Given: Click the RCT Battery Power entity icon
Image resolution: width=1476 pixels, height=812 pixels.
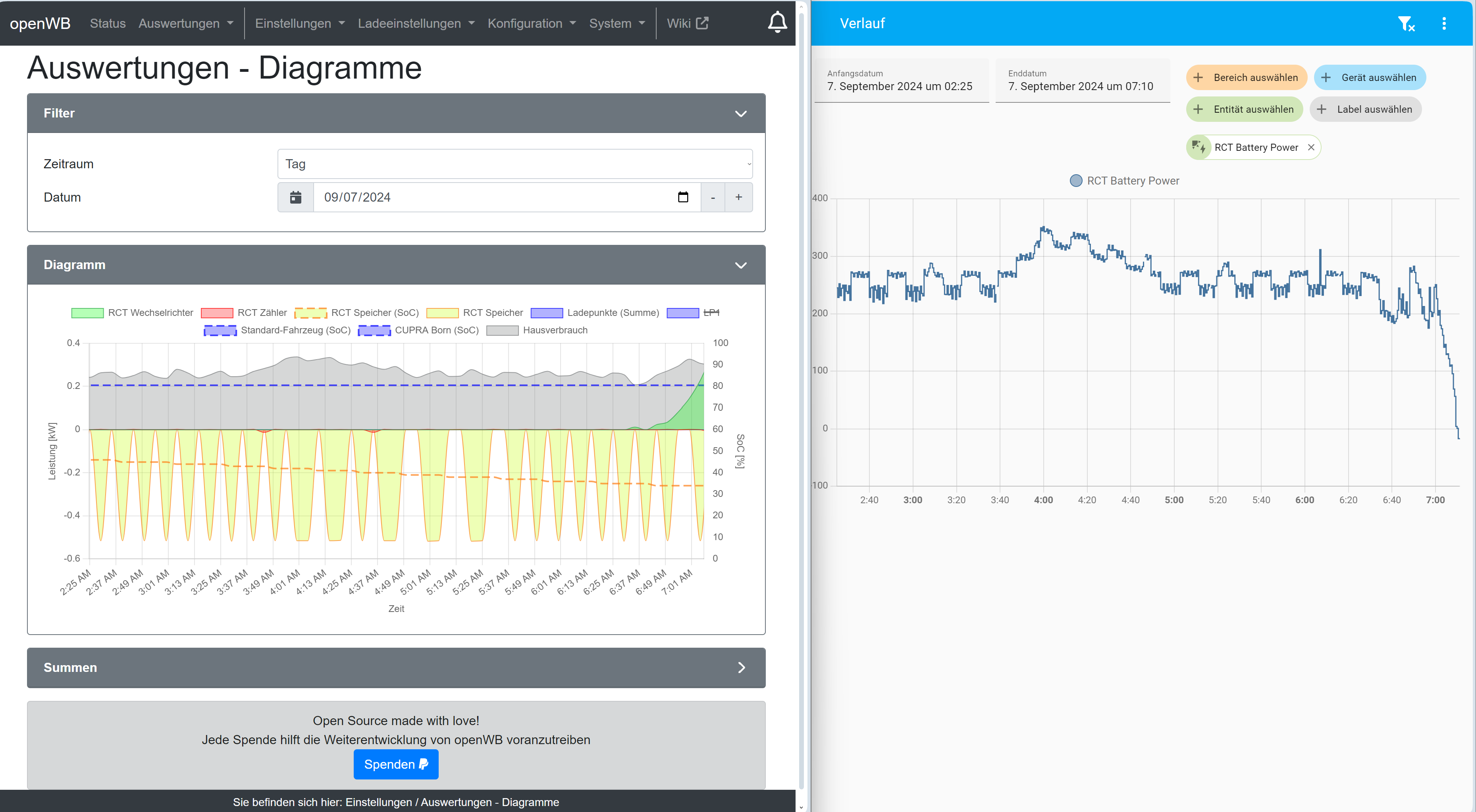Looking at the screenshot, I should pyautogui.click(x=1199, y=147).
